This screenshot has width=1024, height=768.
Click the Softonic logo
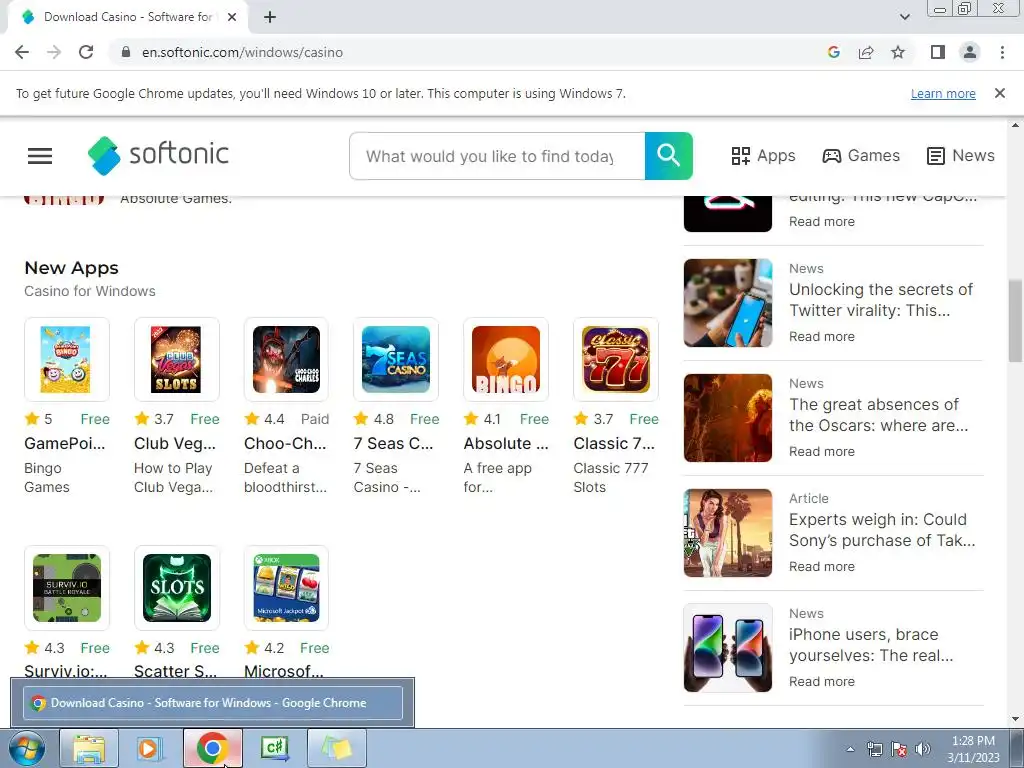tap(158, 155)
